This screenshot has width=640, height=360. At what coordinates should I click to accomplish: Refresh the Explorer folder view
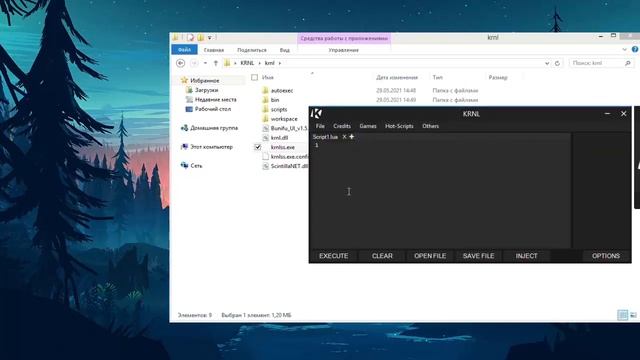tap(557, 63)
